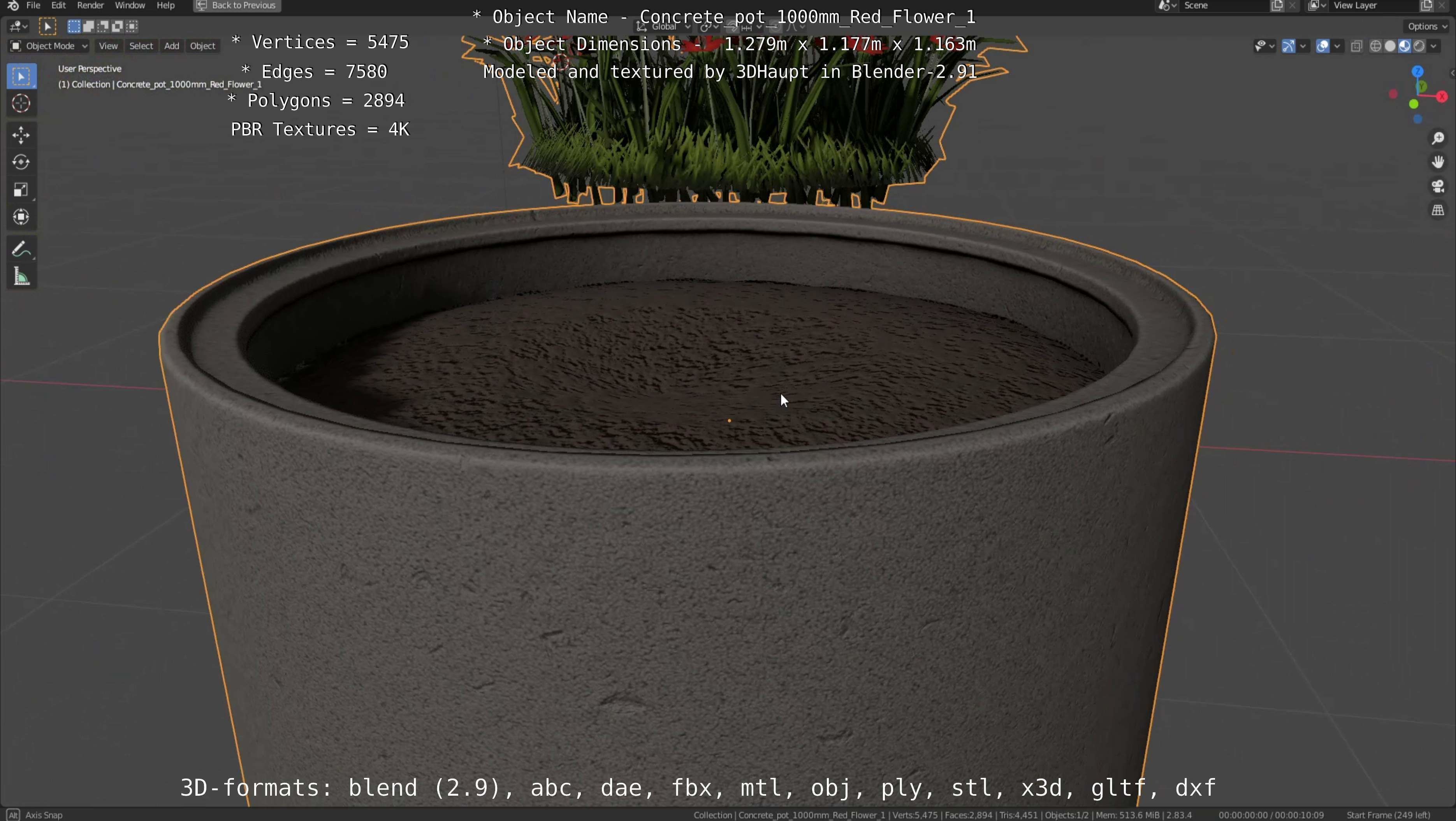Open the gizmo settings dropdown arrow
The image size is (1456, 821).
coord(1303,46)
